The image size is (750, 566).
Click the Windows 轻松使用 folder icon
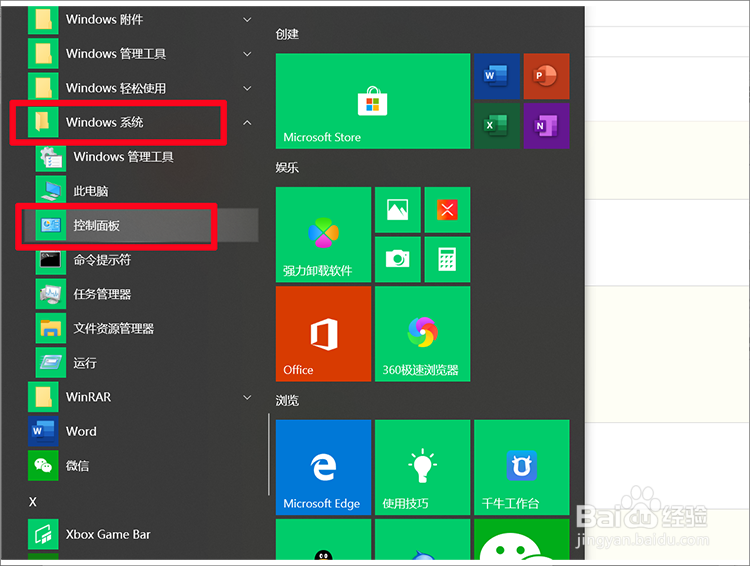43,88
